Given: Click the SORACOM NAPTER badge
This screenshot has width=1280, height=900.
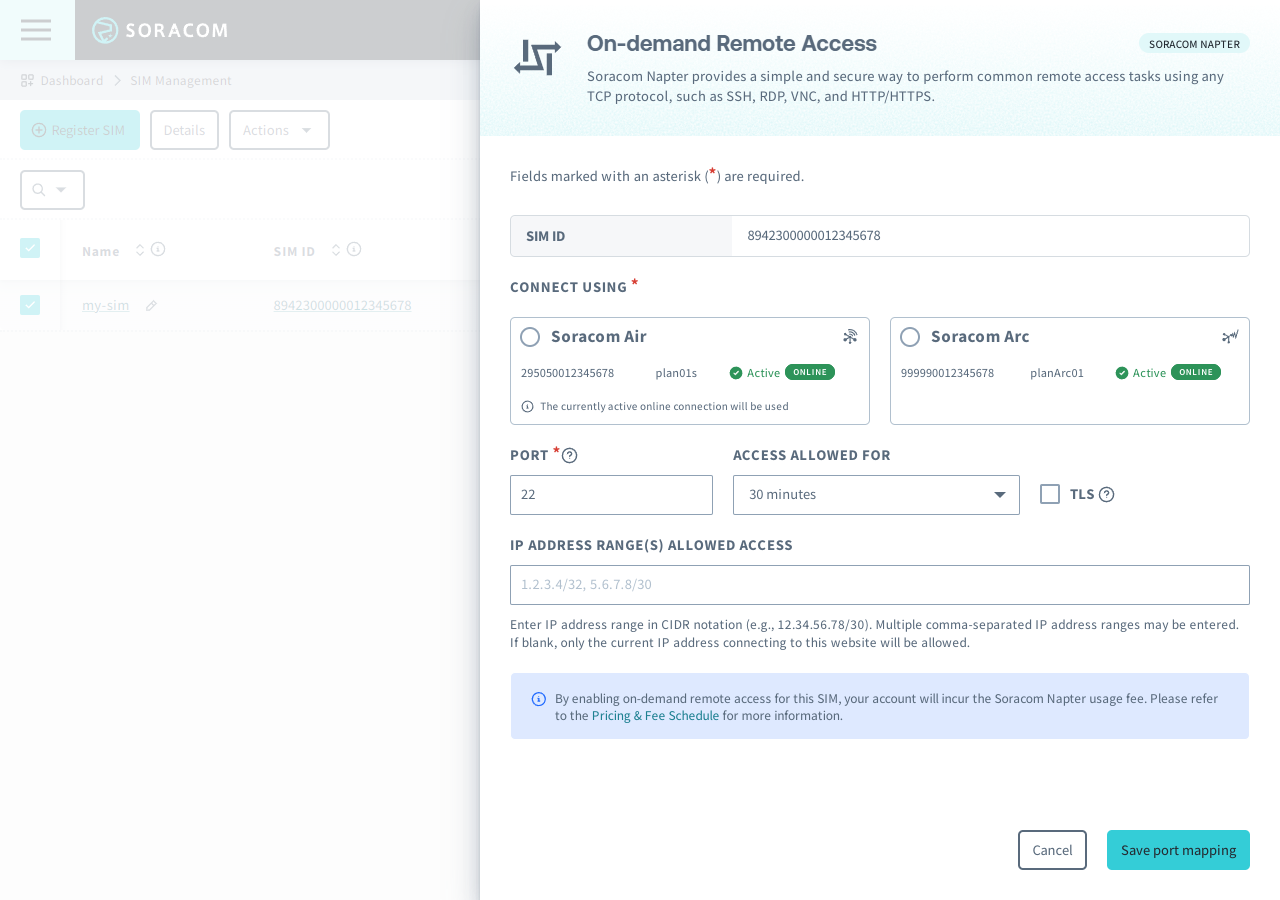Looking at the screenshot, I should [1194, 44].
